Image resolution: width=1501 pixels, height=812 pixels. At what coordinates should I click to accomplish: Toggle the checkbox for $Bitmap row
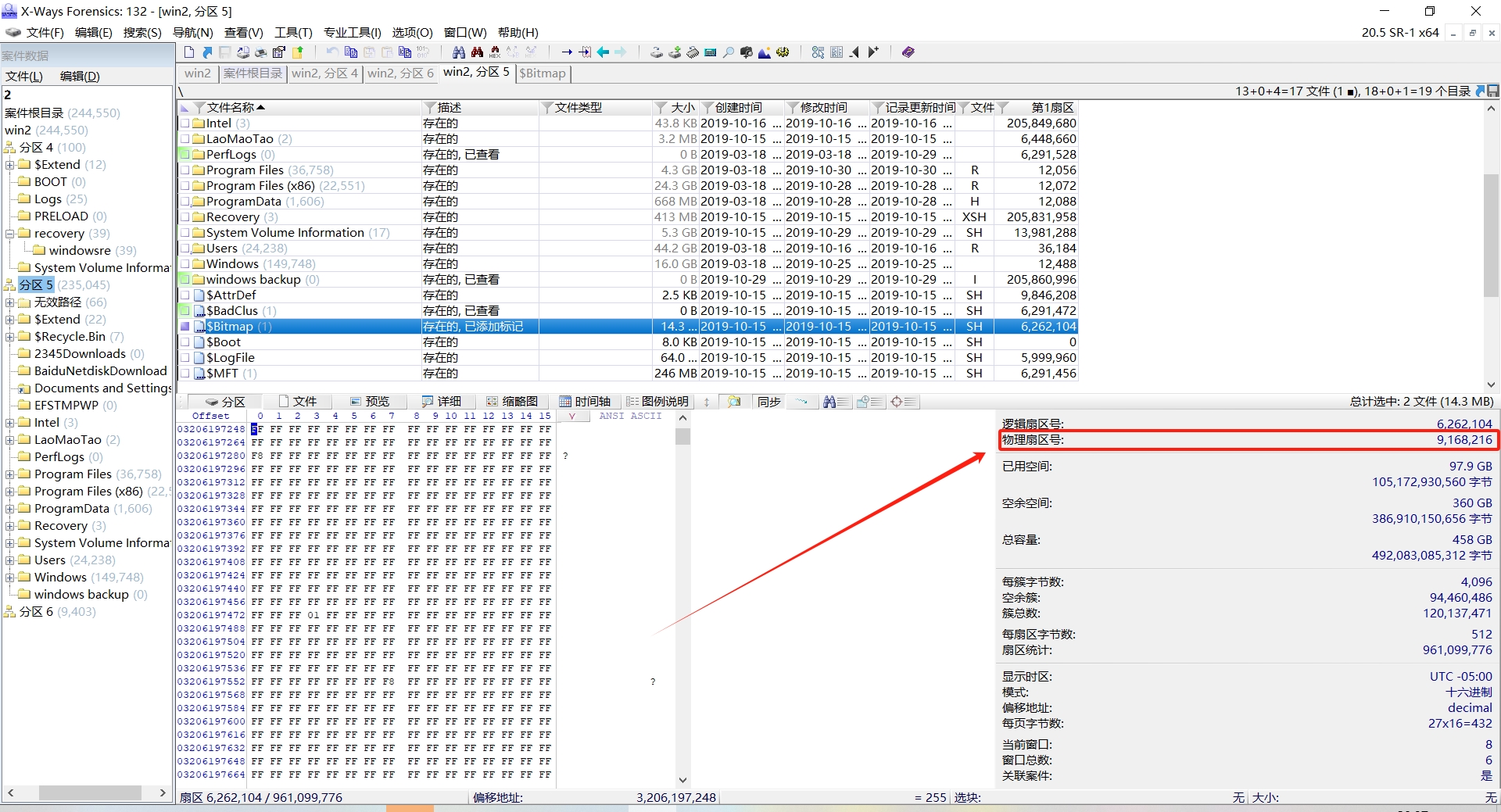point(185,327)
